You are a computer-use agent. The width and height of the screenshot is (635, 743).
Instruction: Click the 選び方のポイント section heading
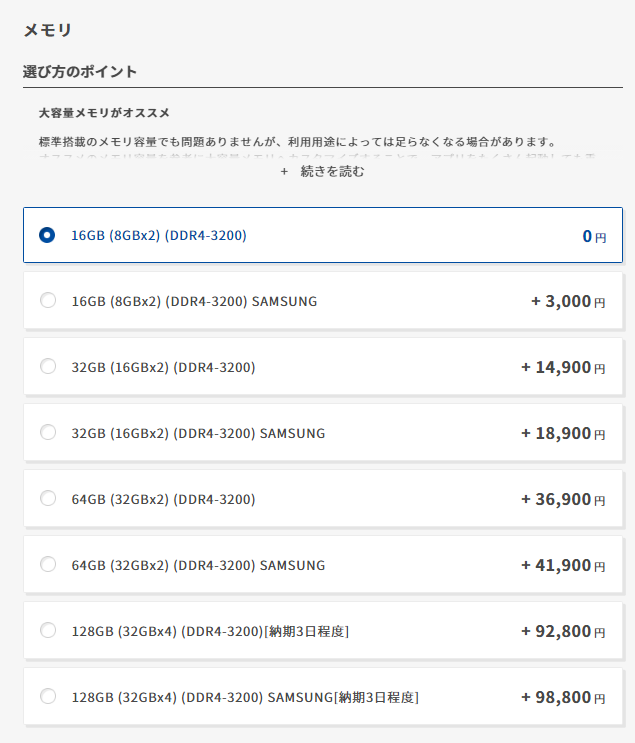80,72
